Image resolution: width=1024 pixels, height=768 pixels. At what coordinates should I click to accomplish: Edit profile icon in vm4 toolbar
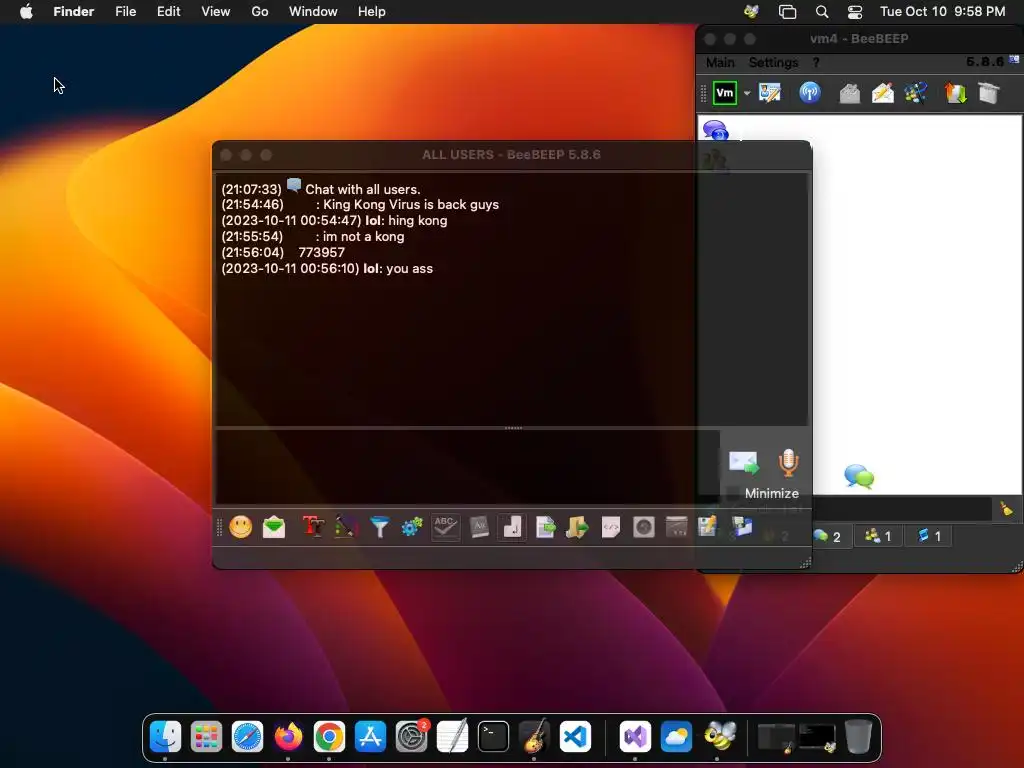point(770,93)
